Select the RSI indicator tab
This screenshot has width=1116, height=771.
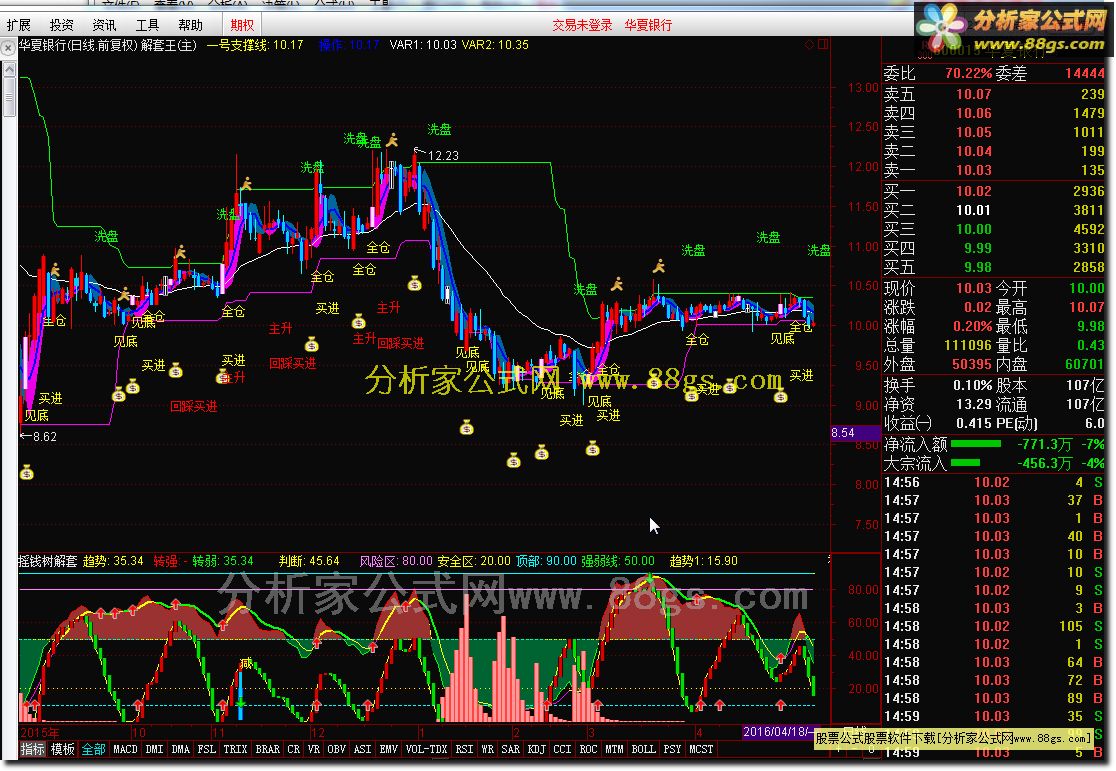click(464, 749)
